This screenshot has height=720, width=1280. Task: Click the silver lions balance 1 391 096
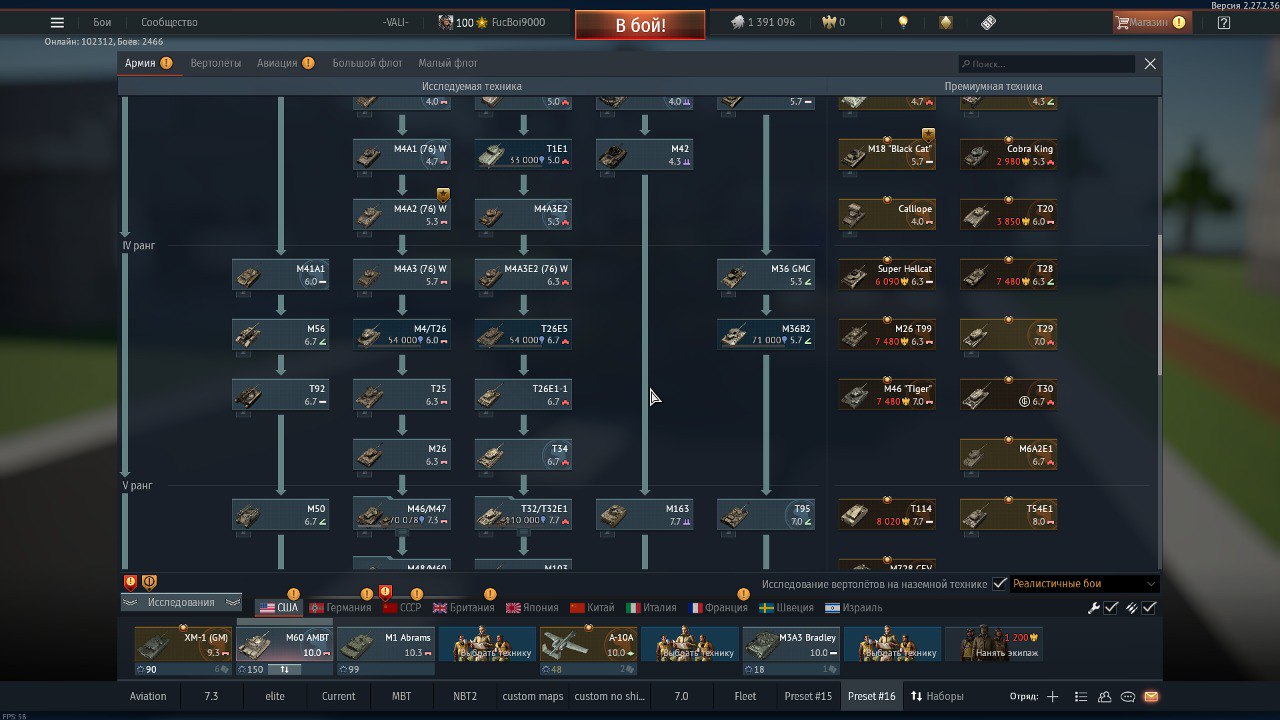762,22
